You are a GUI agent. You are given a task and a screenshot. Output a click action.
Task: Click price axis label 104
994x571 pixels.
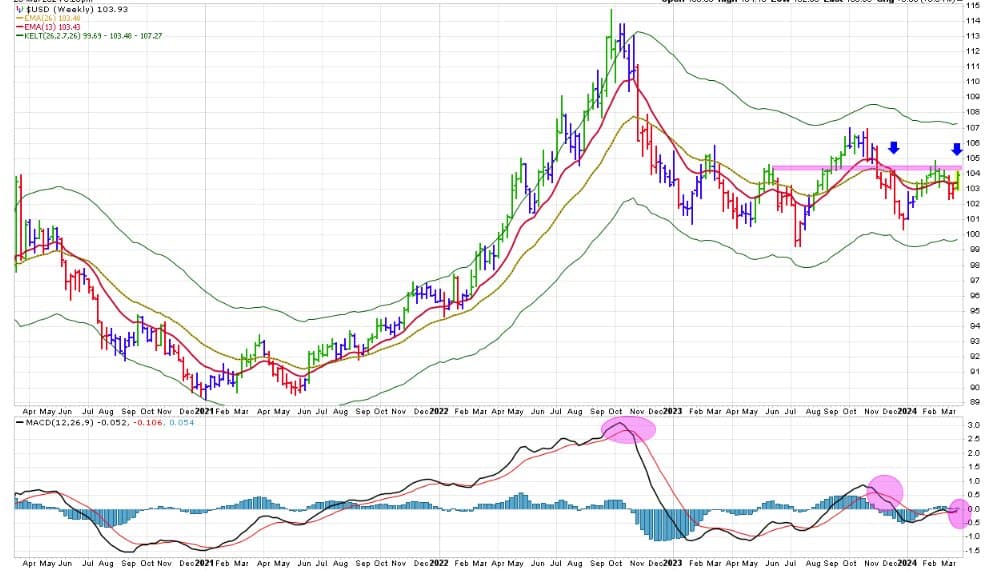click(972, 174)
